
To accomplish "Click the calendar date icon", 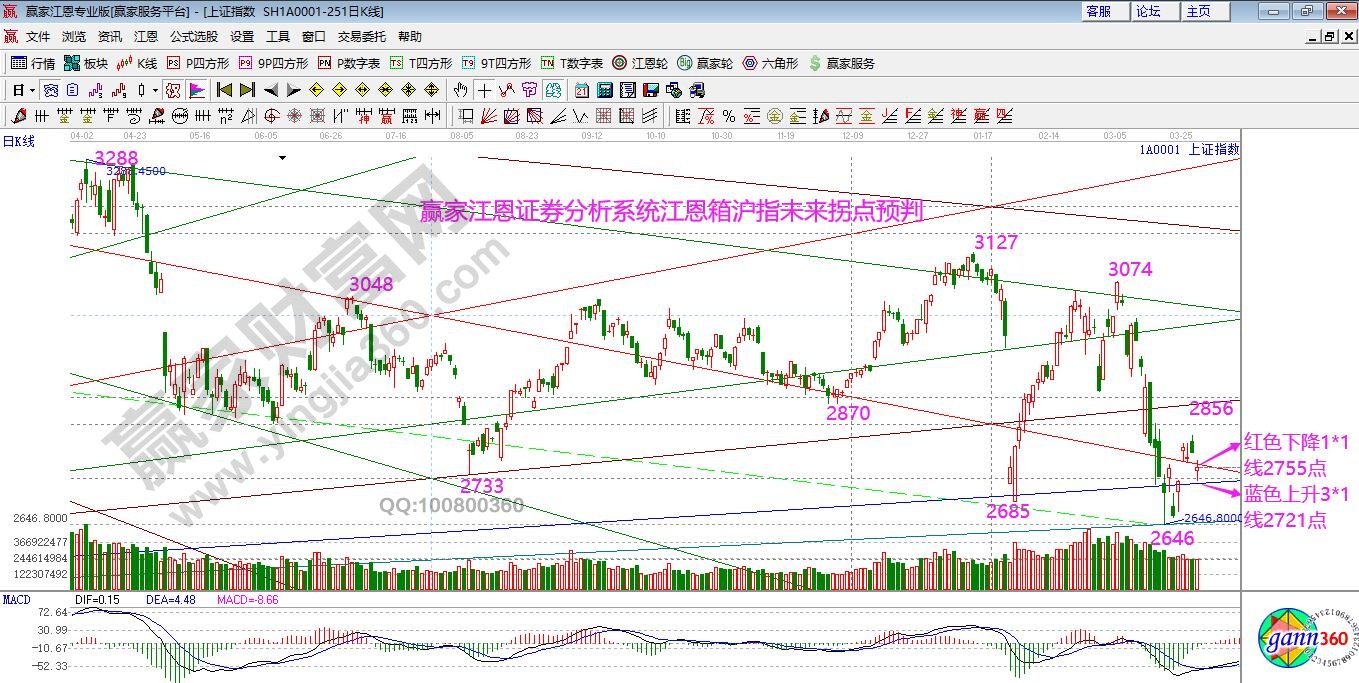I will pyautogui.click(x=581, y=90).
